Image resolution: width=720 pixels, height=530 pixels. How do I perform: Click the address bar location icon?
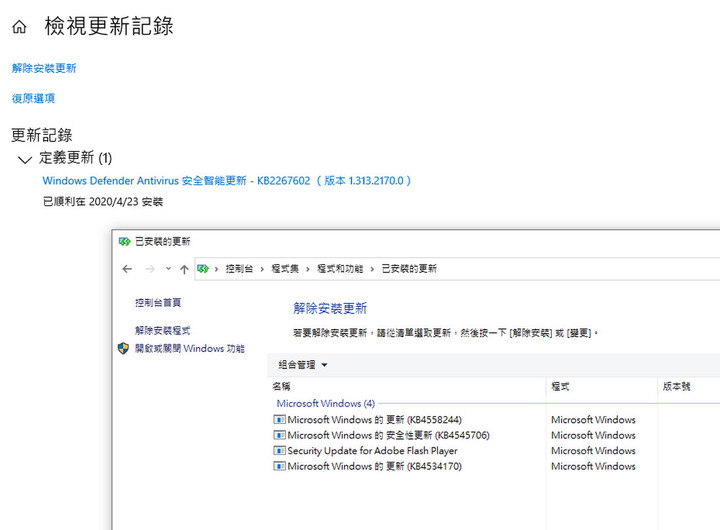coord(203,269)
